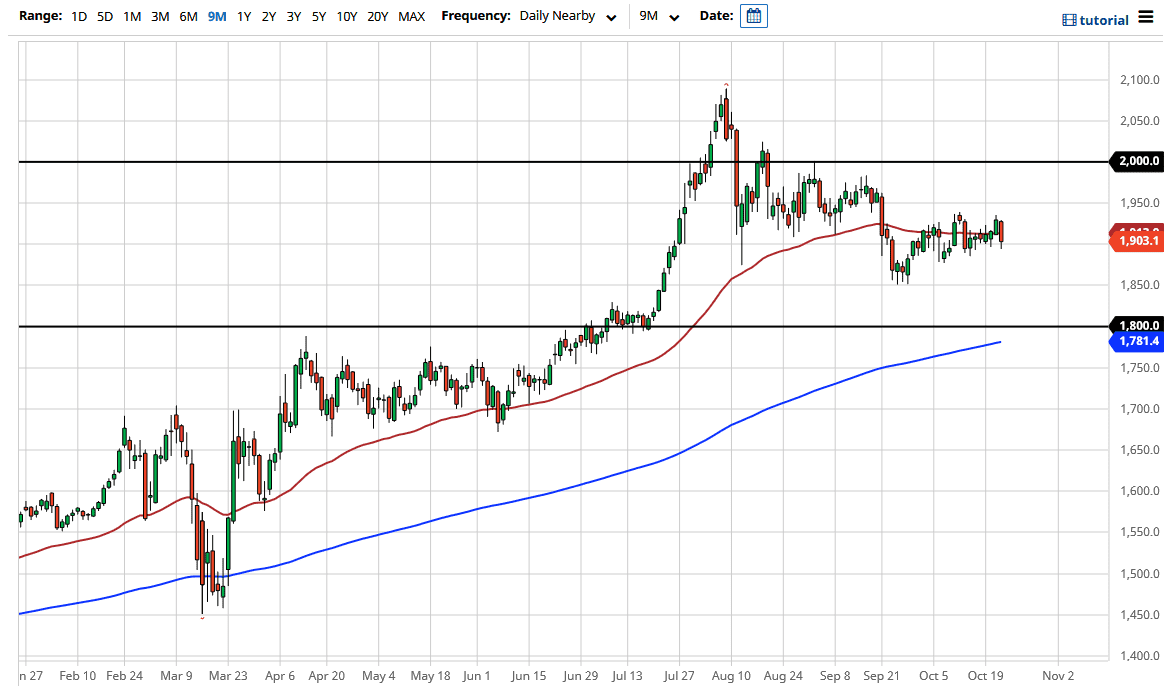
Task: Click the Oct 19 date axis label
Action: pos(985,675)
